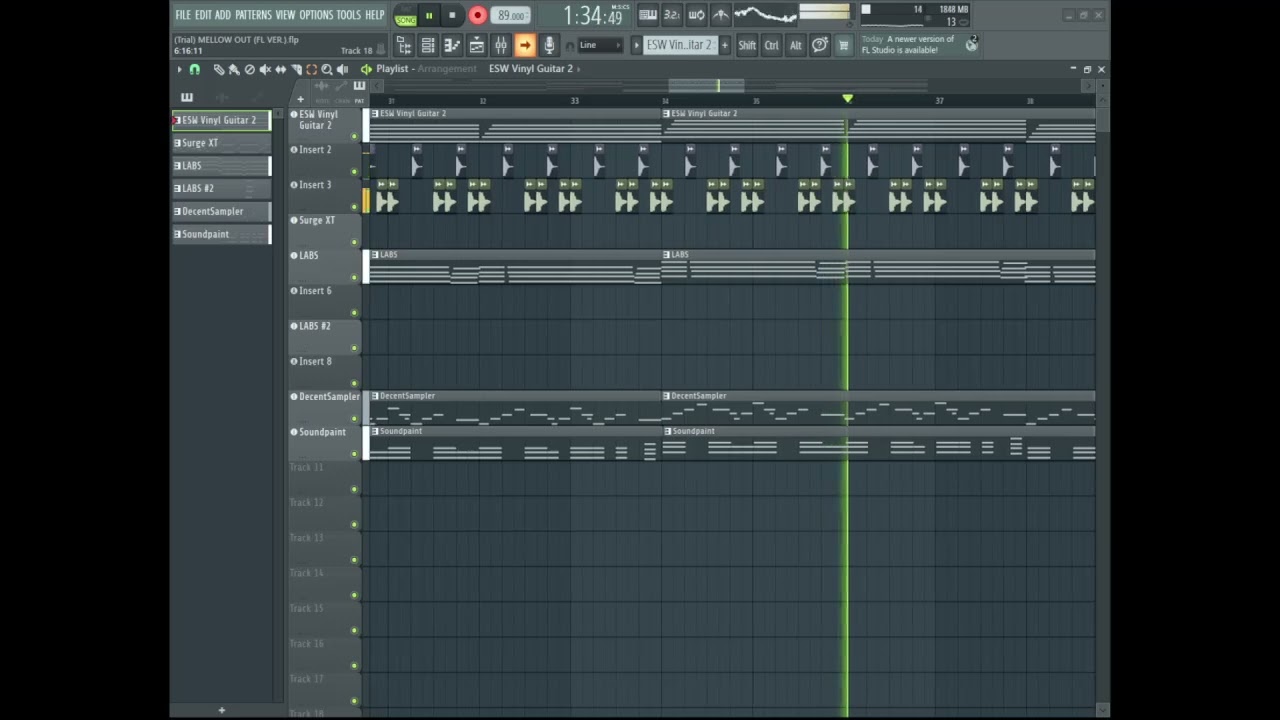Expand ESW Vinyl Guitar 2 breadcrumb arrow

580,69
